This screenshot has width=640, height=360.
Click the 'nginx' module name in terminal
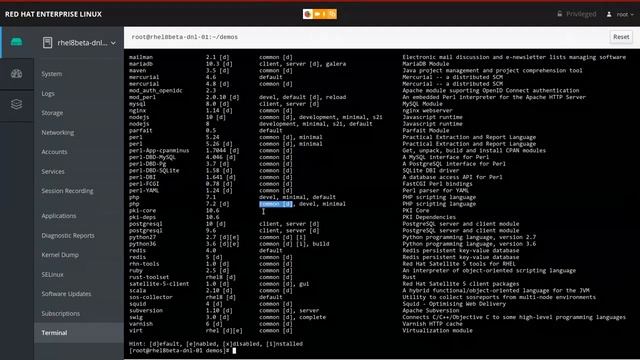coord(138,111)
